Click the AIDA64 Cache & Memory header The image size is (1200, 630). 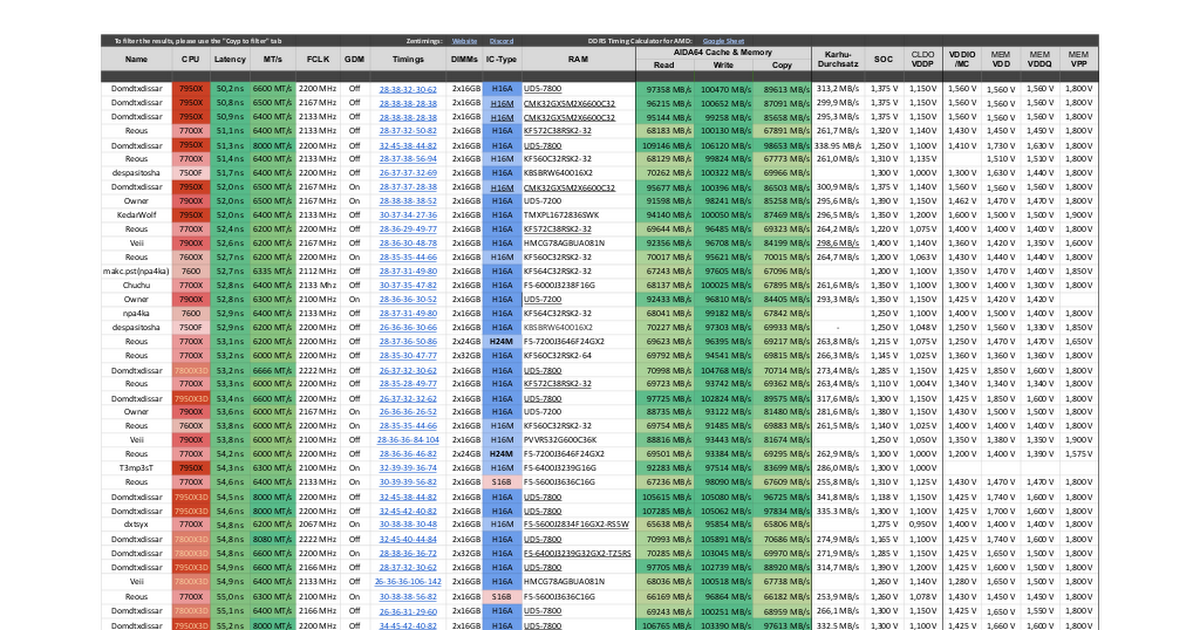pos(723,52)
